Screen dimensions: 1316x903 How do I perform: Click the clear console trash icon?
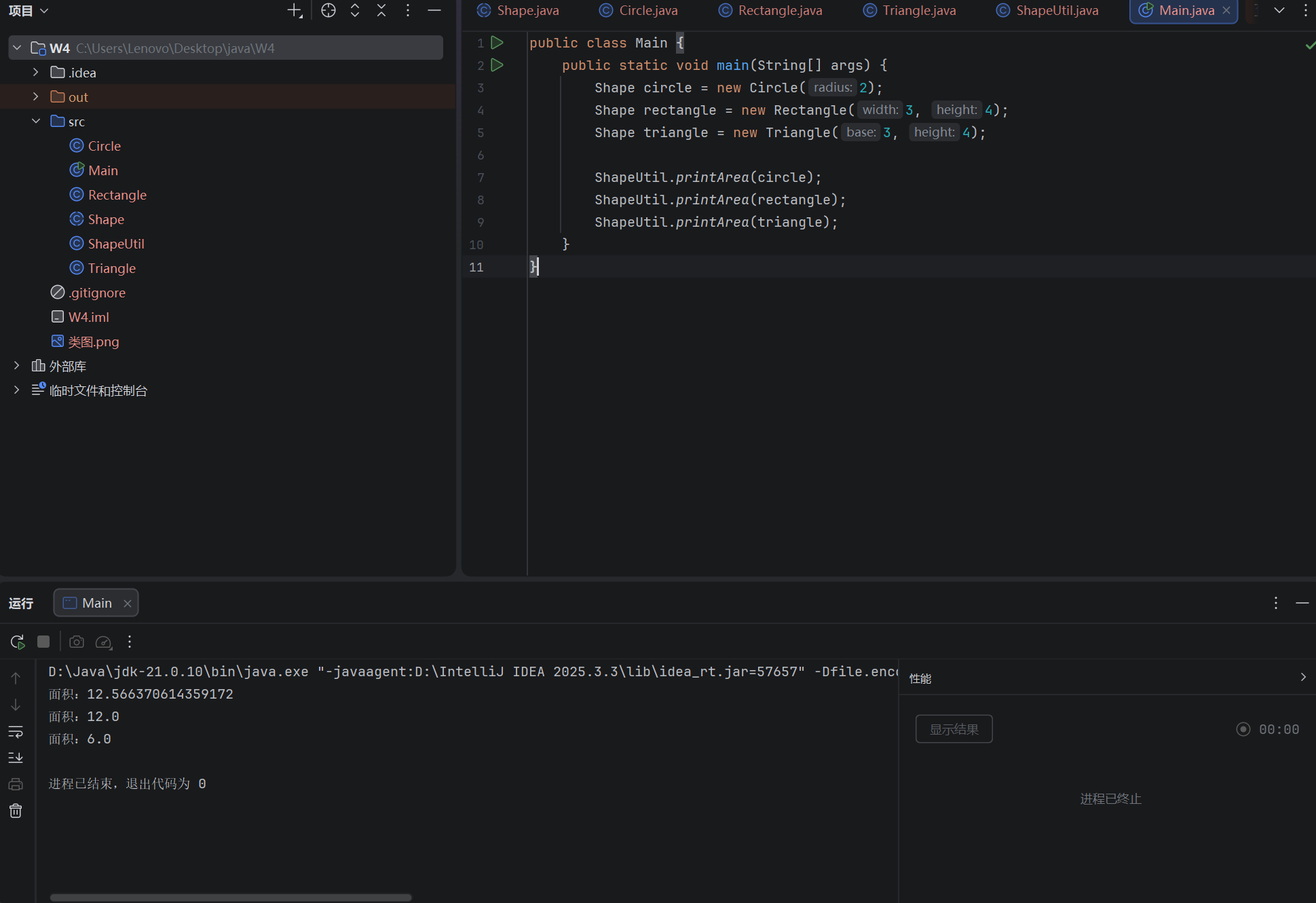16,811
